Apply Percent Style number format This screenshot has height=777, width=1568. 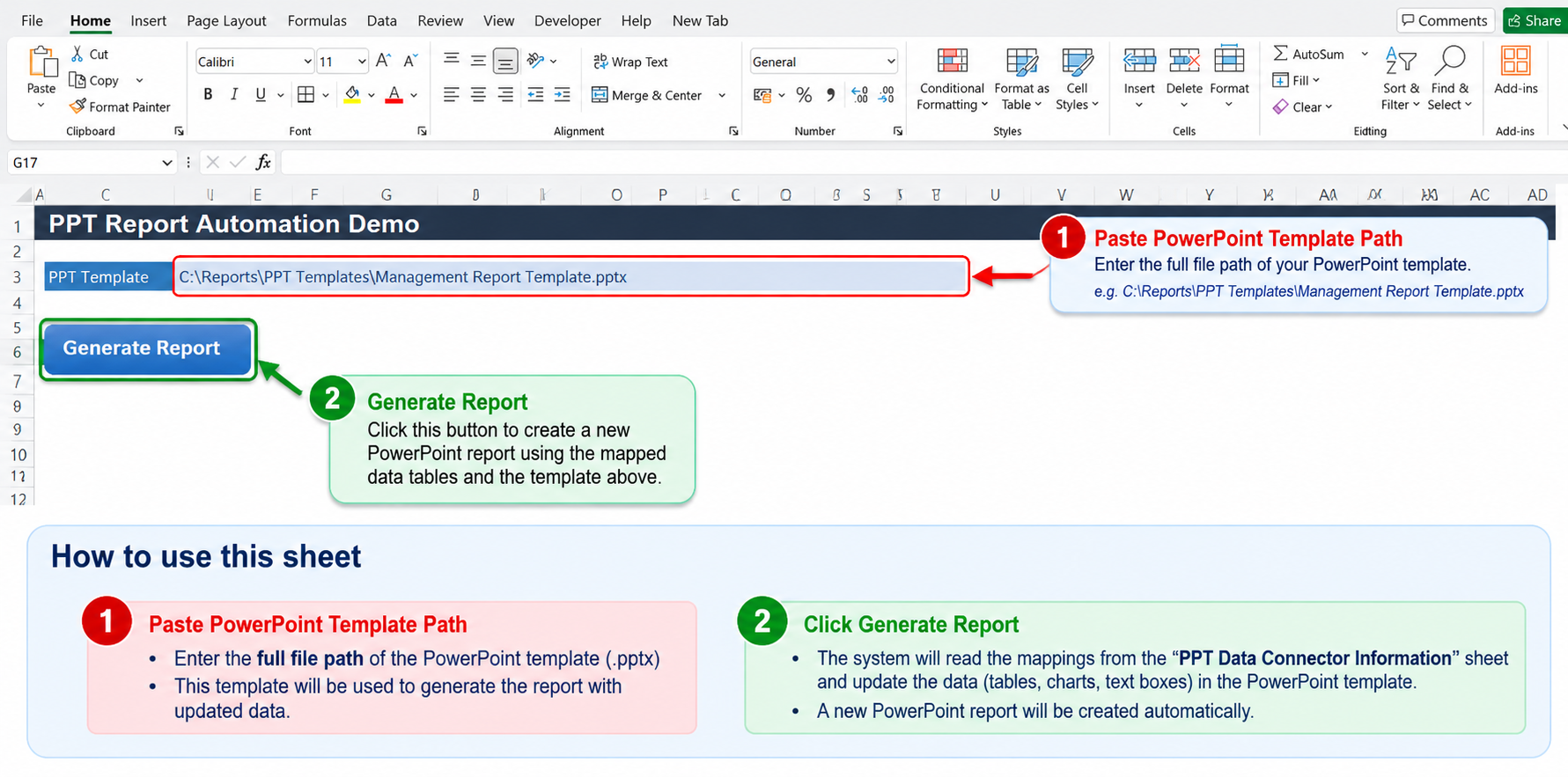pos(804,95)
